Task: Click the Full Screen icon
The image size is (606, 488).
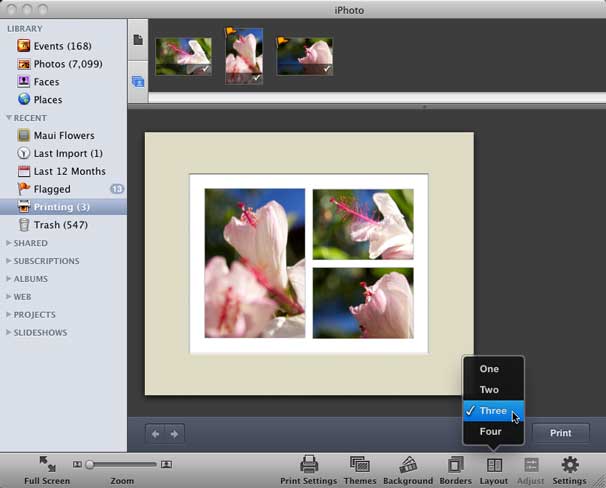Action: pos(47,464)
